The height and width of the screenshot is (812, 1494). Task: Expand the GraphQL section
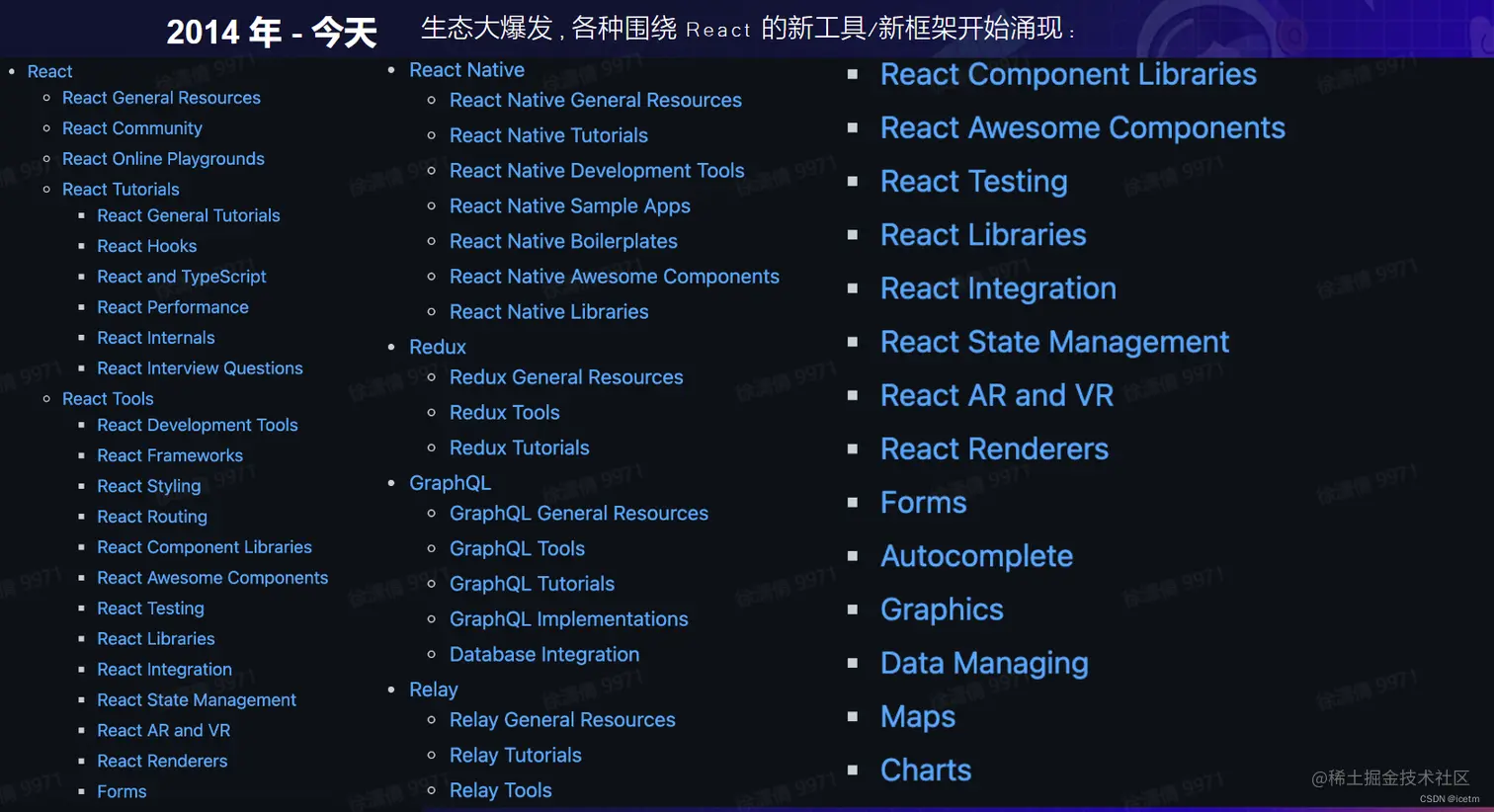pos(451,482)
